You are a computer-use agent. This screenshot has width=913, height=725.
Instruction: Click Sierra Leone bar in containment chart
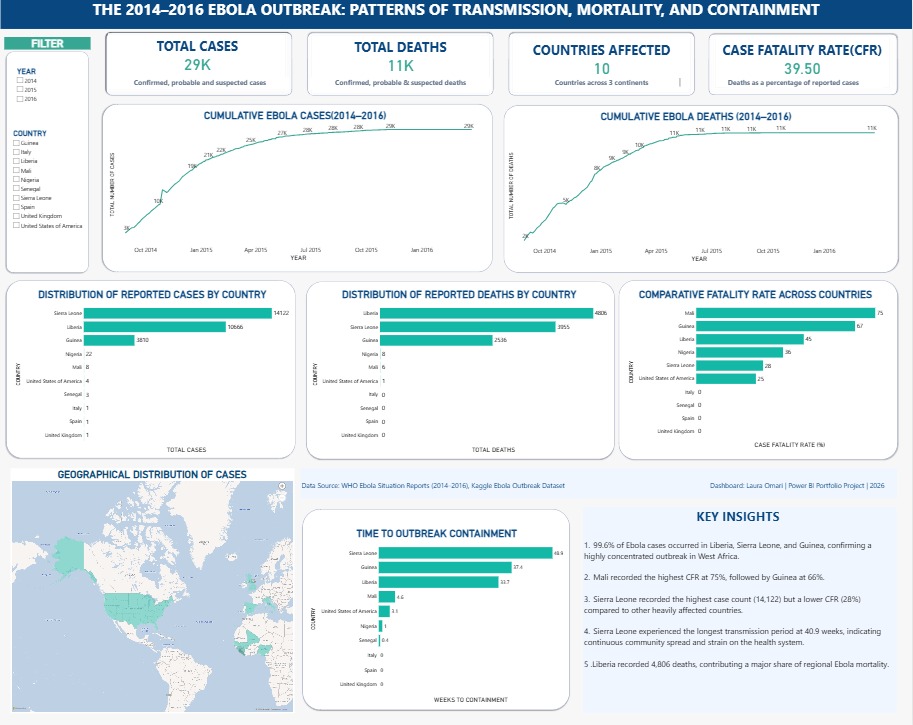point(465,553)
